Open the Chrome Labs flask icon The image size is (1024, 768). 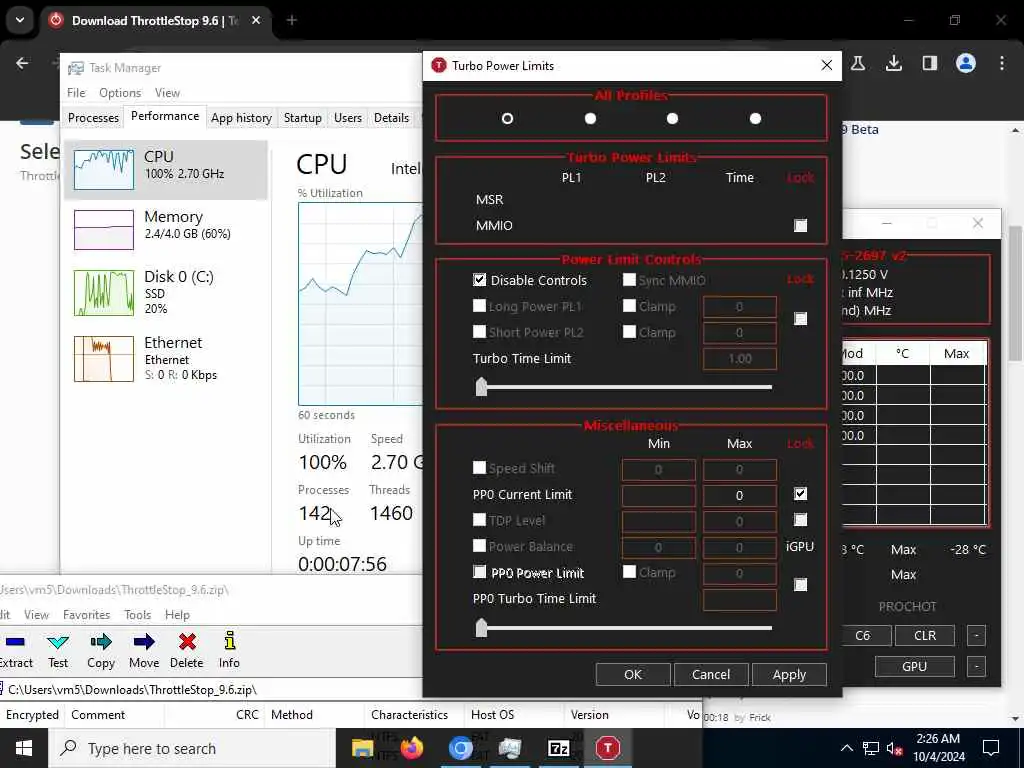[x=857, y=63]
